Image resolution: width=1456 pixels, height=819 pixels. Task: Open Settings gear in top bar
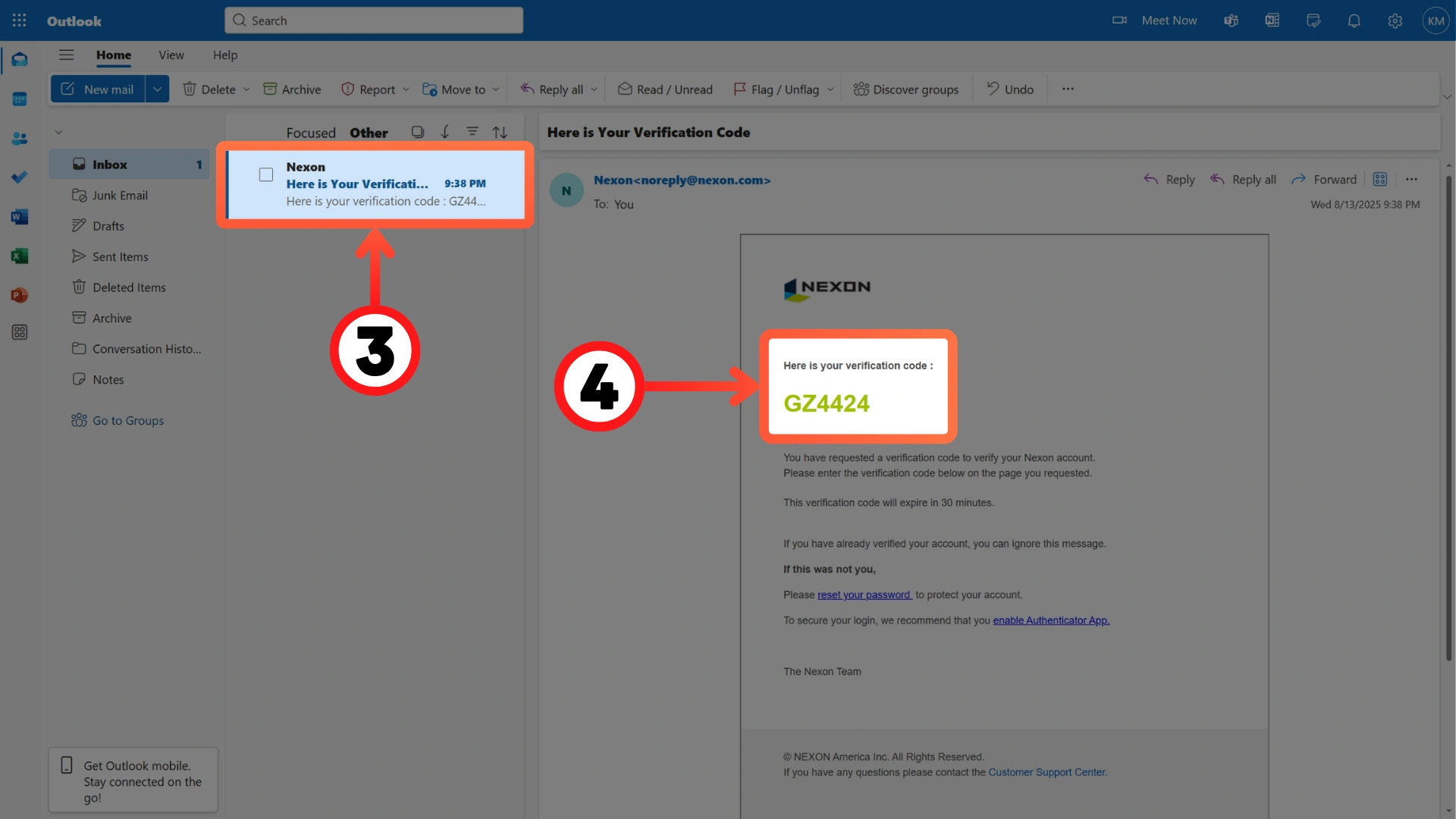(x=1395, y=20)
